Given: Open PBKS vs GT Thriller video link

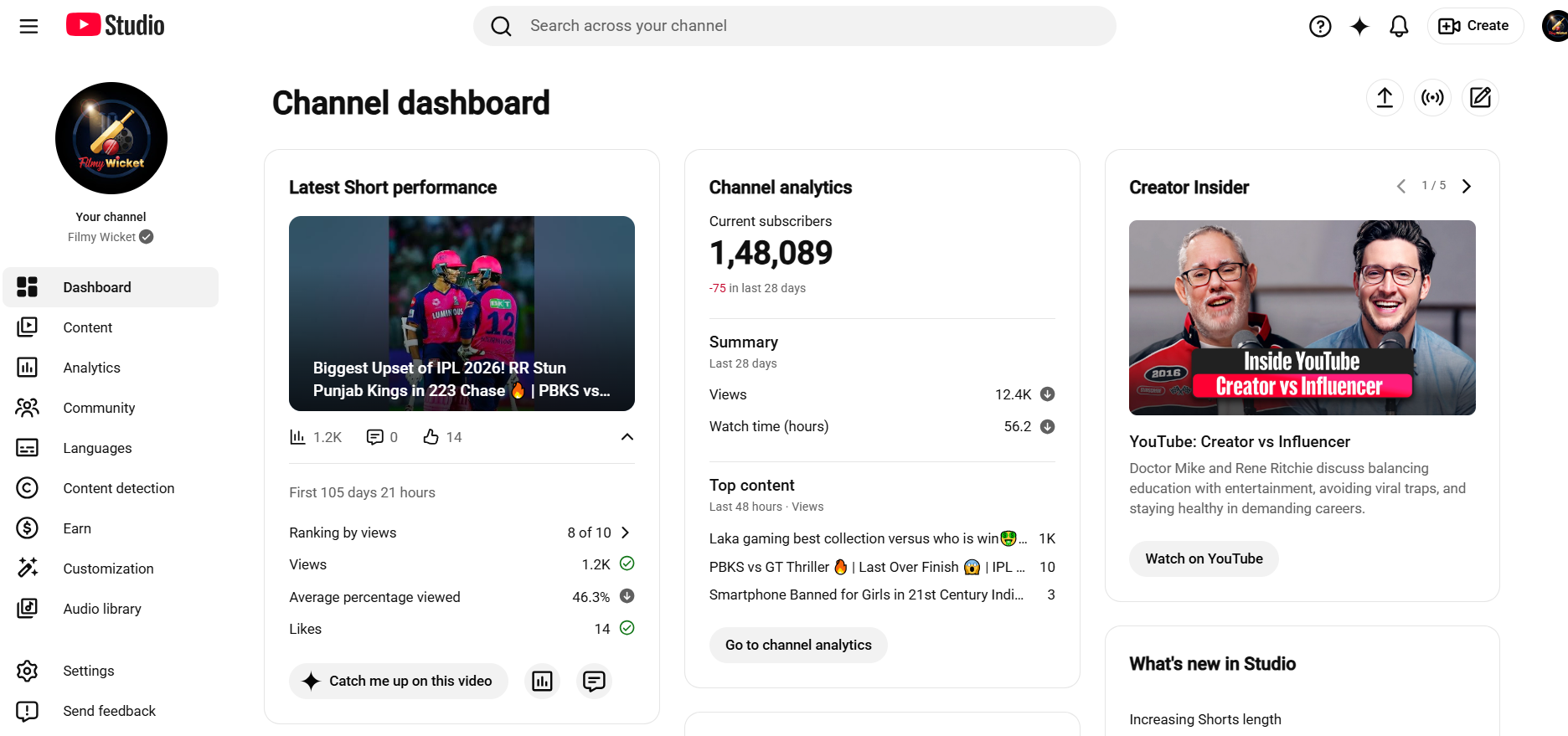Looking at the screenshot, I should tap(867, 567).
